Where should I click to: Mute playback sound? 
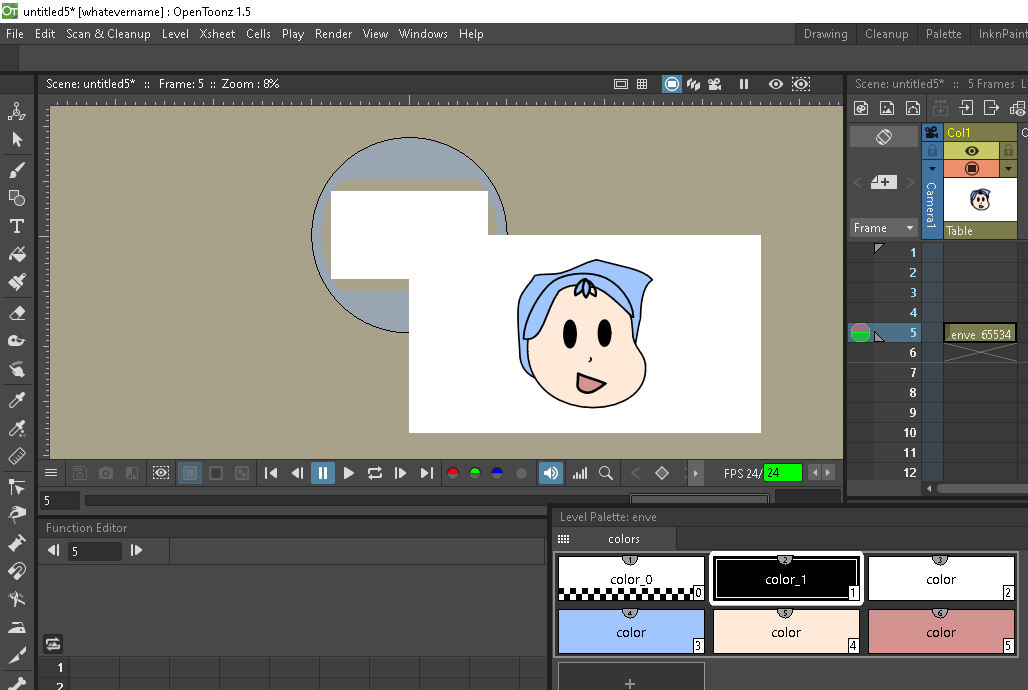pos(551,472)
